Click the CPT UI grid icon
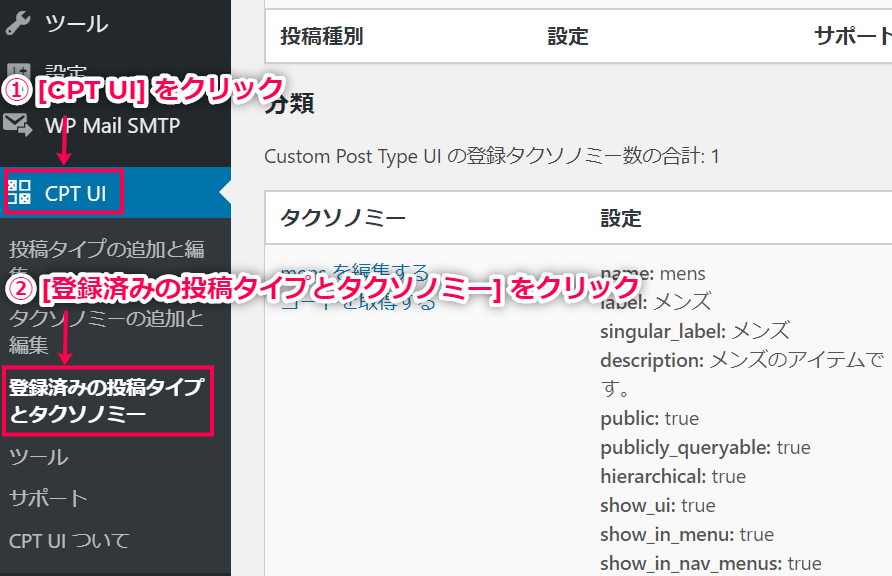892x576 pixels. [x=19, y=193]
